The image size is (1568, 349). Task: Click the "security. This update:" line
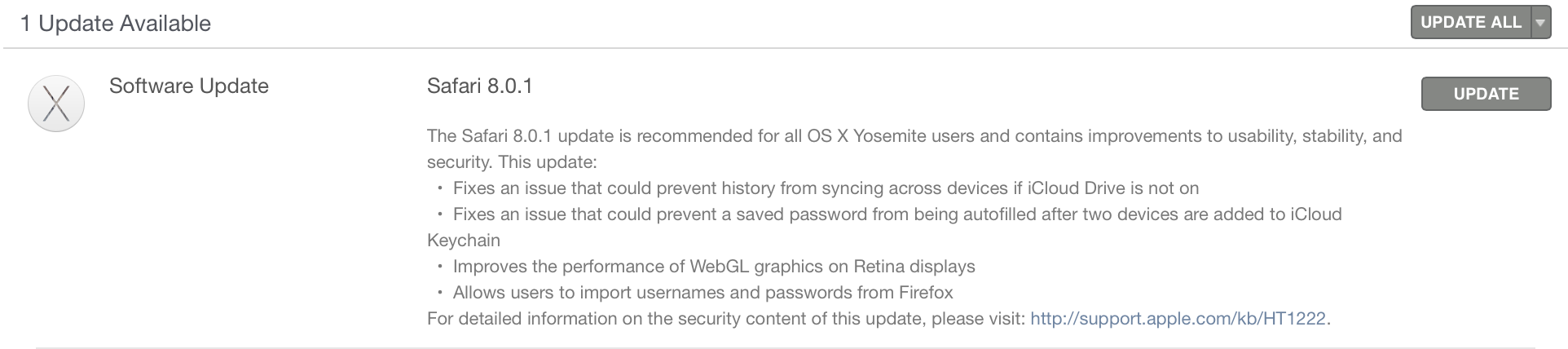pyautogui.click(x=512, y=162)
